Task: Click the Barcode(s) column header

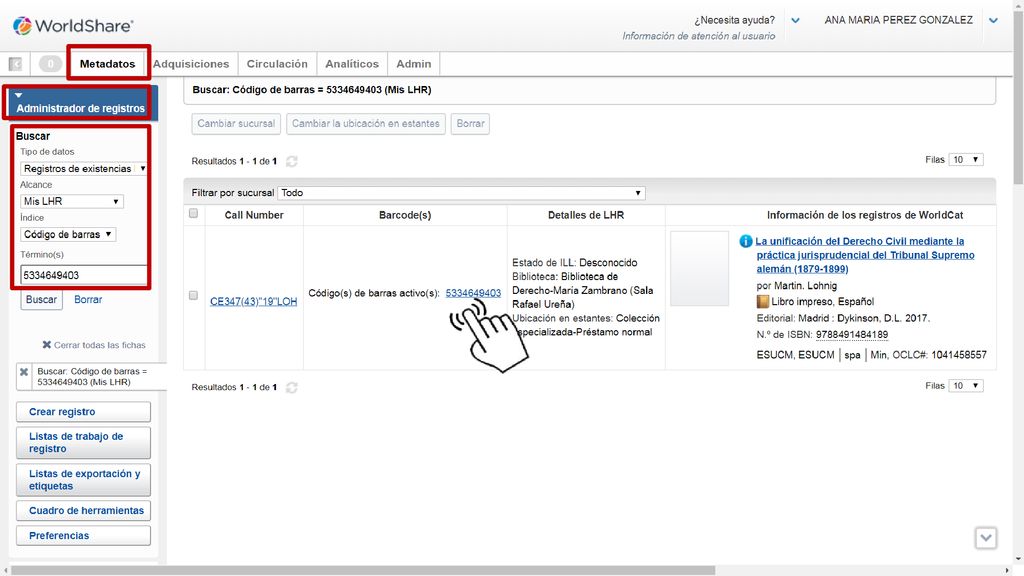Action: click(405, 215)
